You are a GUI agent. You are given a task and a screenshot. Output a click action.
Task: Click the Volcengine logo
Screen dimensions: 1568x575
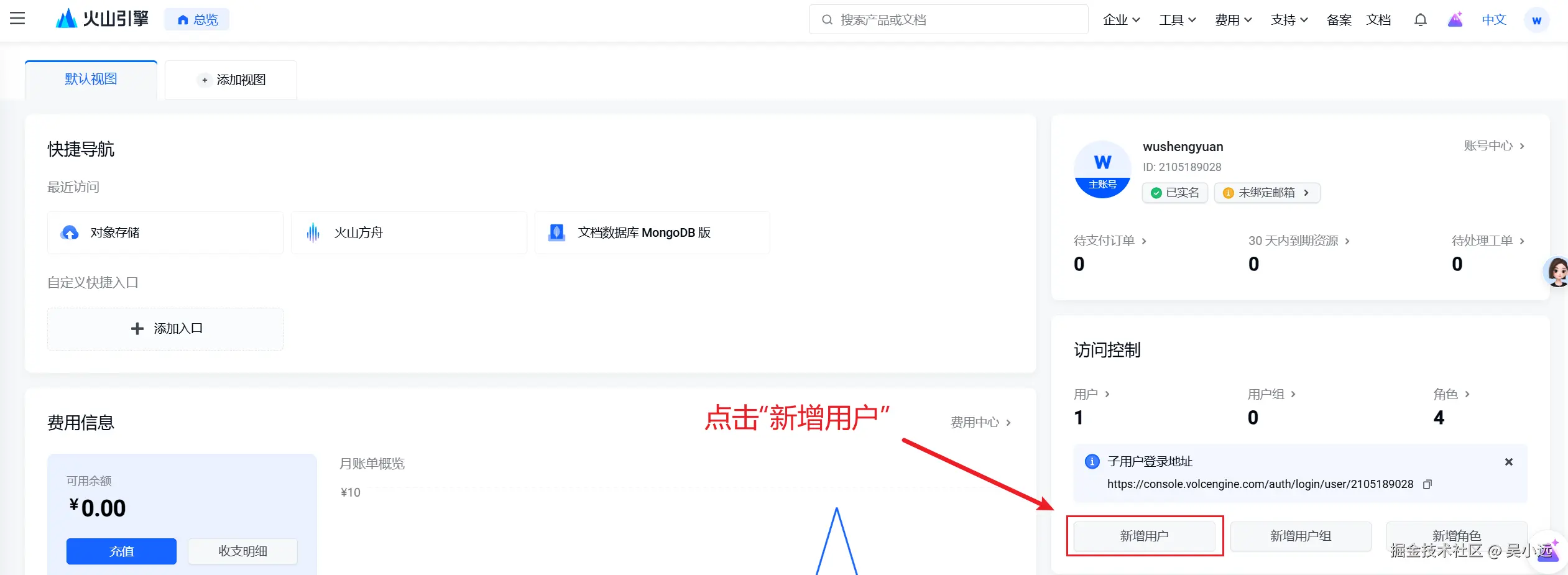tap(103, 19)
